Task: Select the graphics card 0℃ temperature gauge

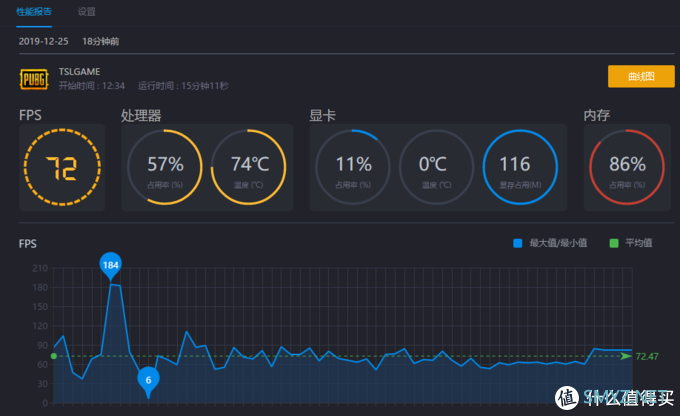Action: [437, 166]
